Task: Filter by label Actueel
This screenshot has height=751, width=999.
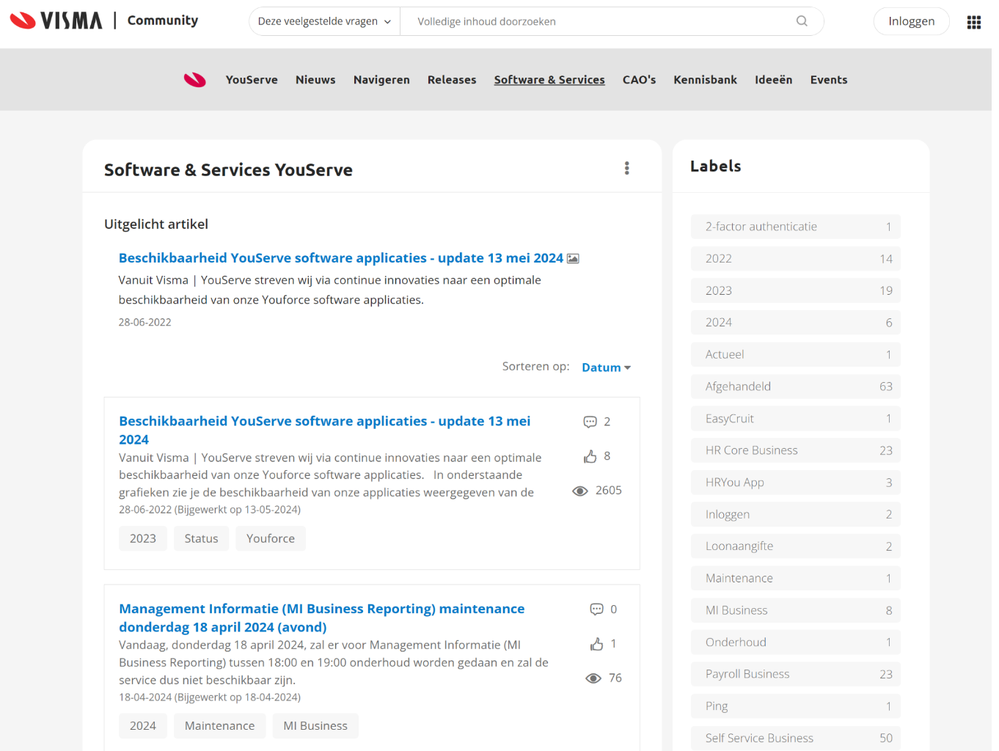Action: point(796,354)
